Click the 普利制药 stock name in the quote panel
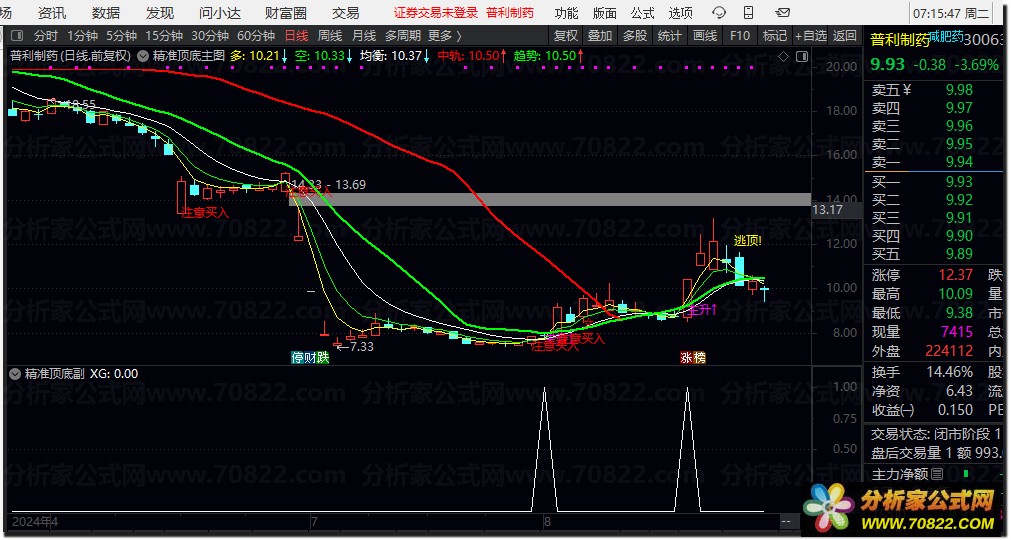 [900, 41]
